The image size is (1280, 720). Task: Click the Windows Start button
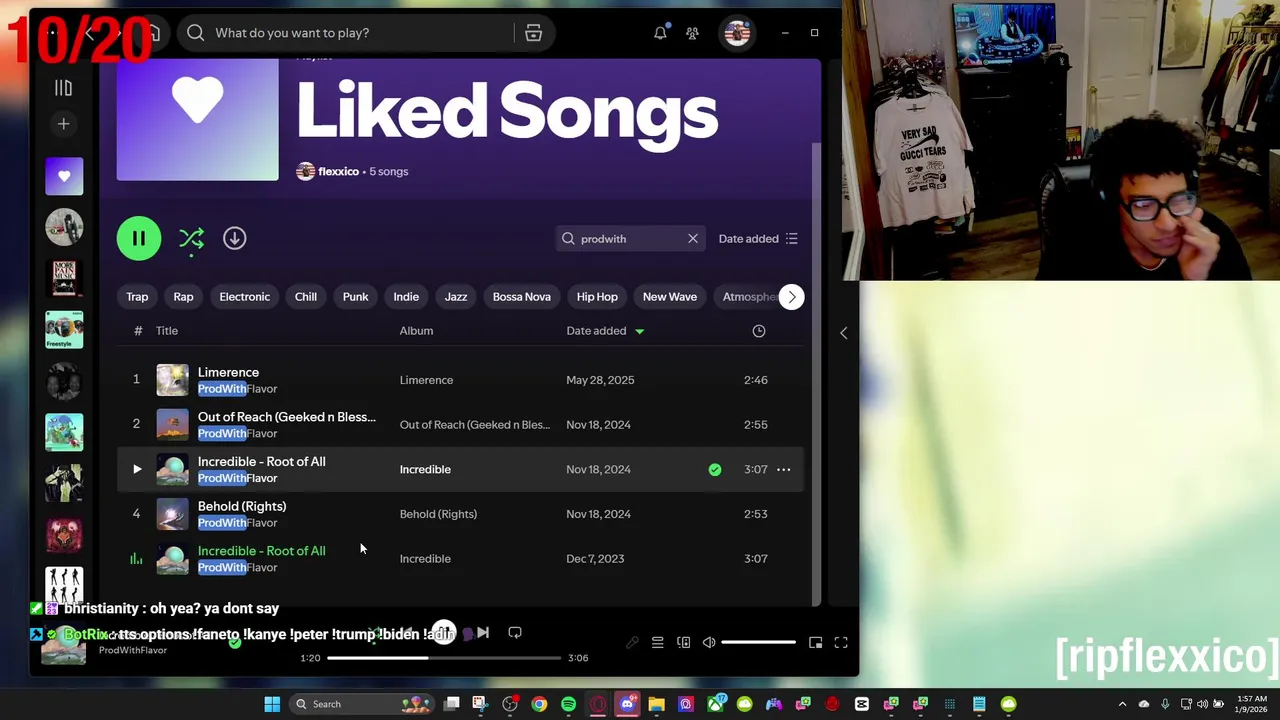(x=272, y=704)
